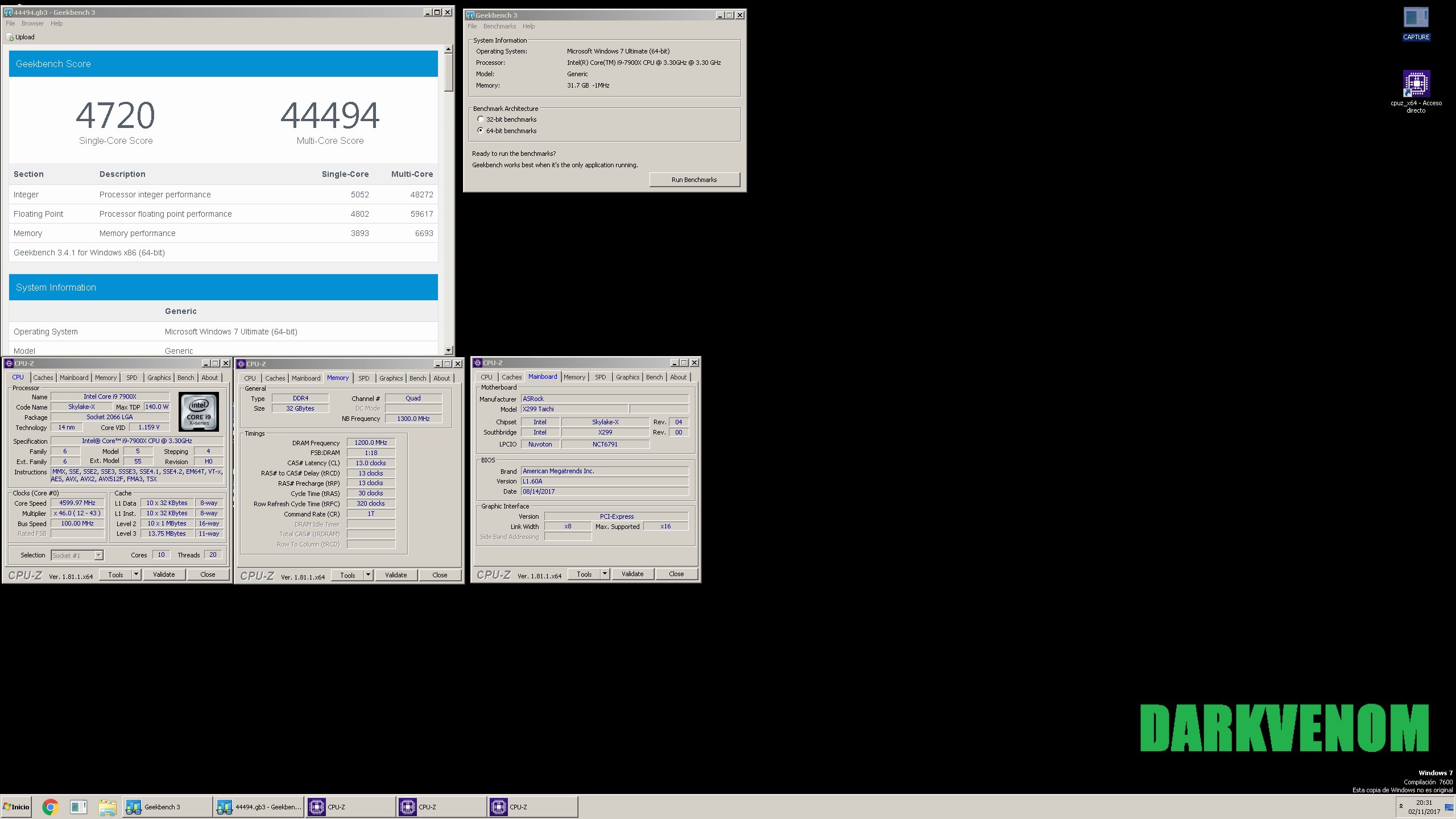The image size is (1456, 819).
Task: Click the BIOS version L1.60A field
Action: point(605,481)
